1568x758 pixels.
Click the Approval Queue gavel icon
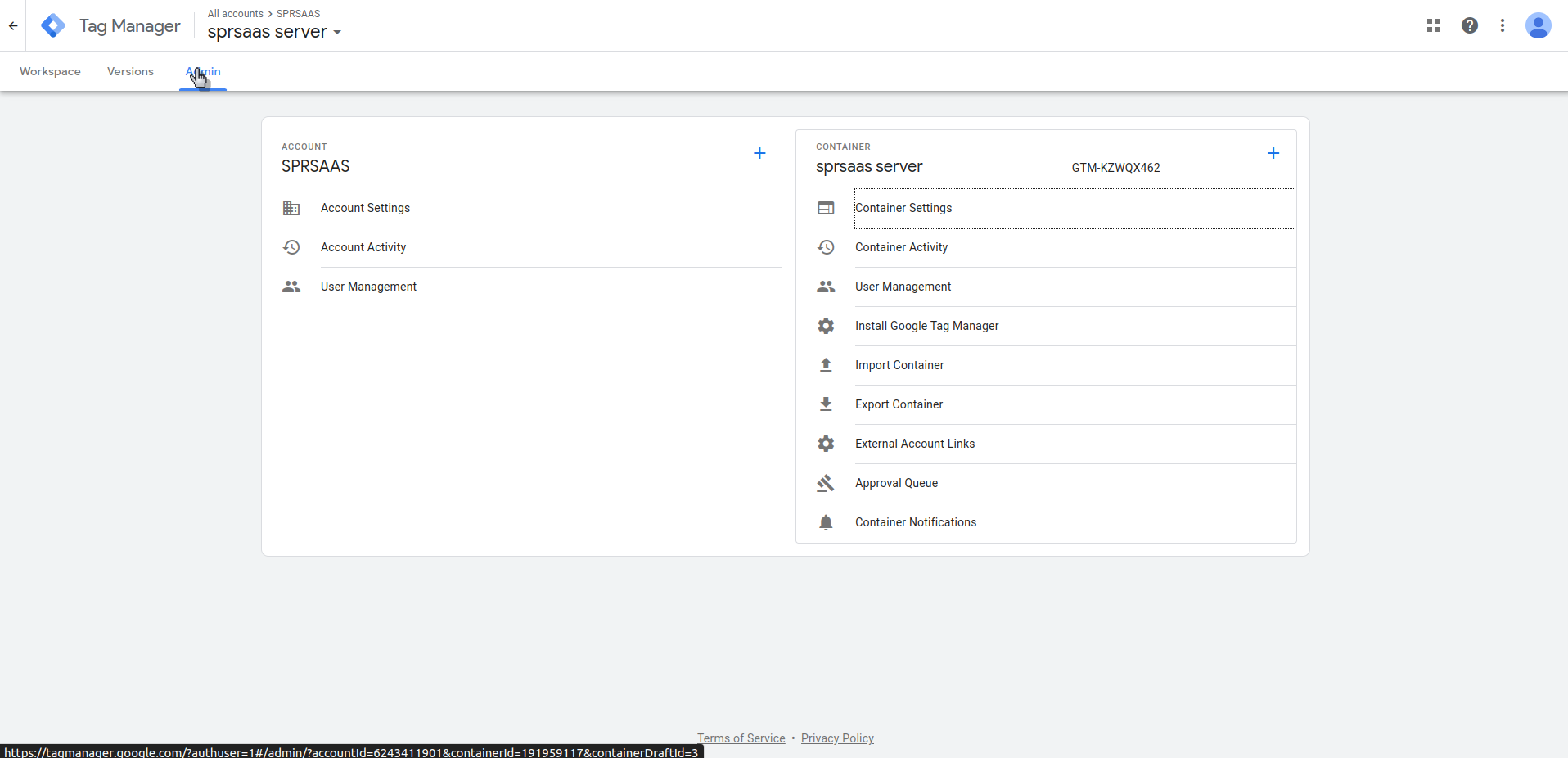click(826, 483)
